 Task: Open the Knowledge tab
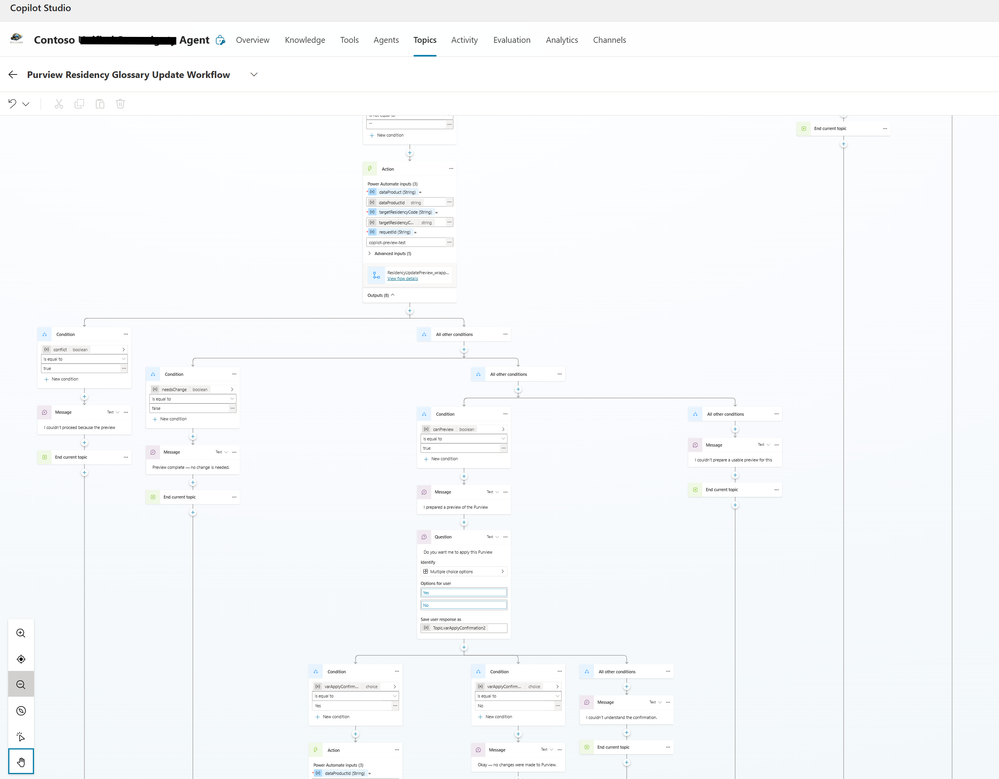point(305,39)
